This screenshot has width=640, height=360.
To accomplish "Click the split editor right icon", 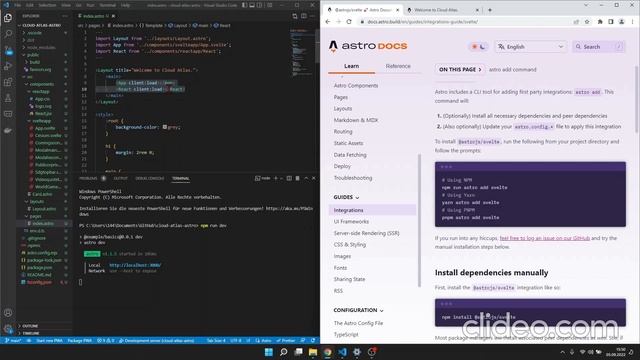I will pos(304,16).
